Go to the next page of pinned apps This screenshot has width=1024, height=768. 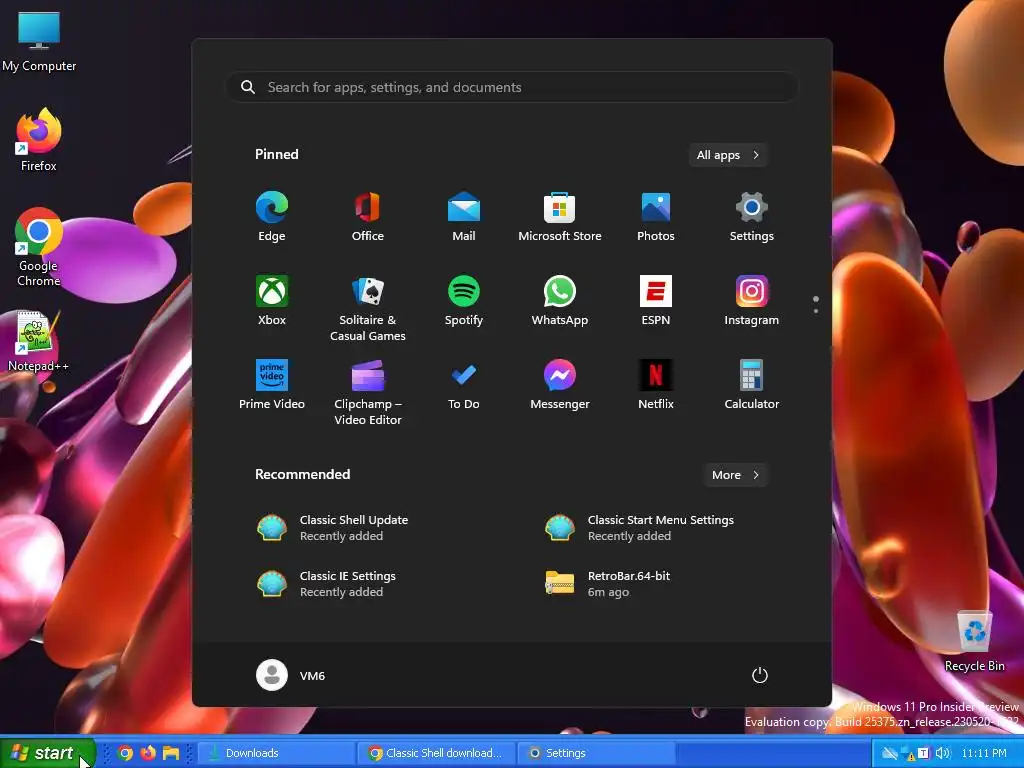coord(816,311)
